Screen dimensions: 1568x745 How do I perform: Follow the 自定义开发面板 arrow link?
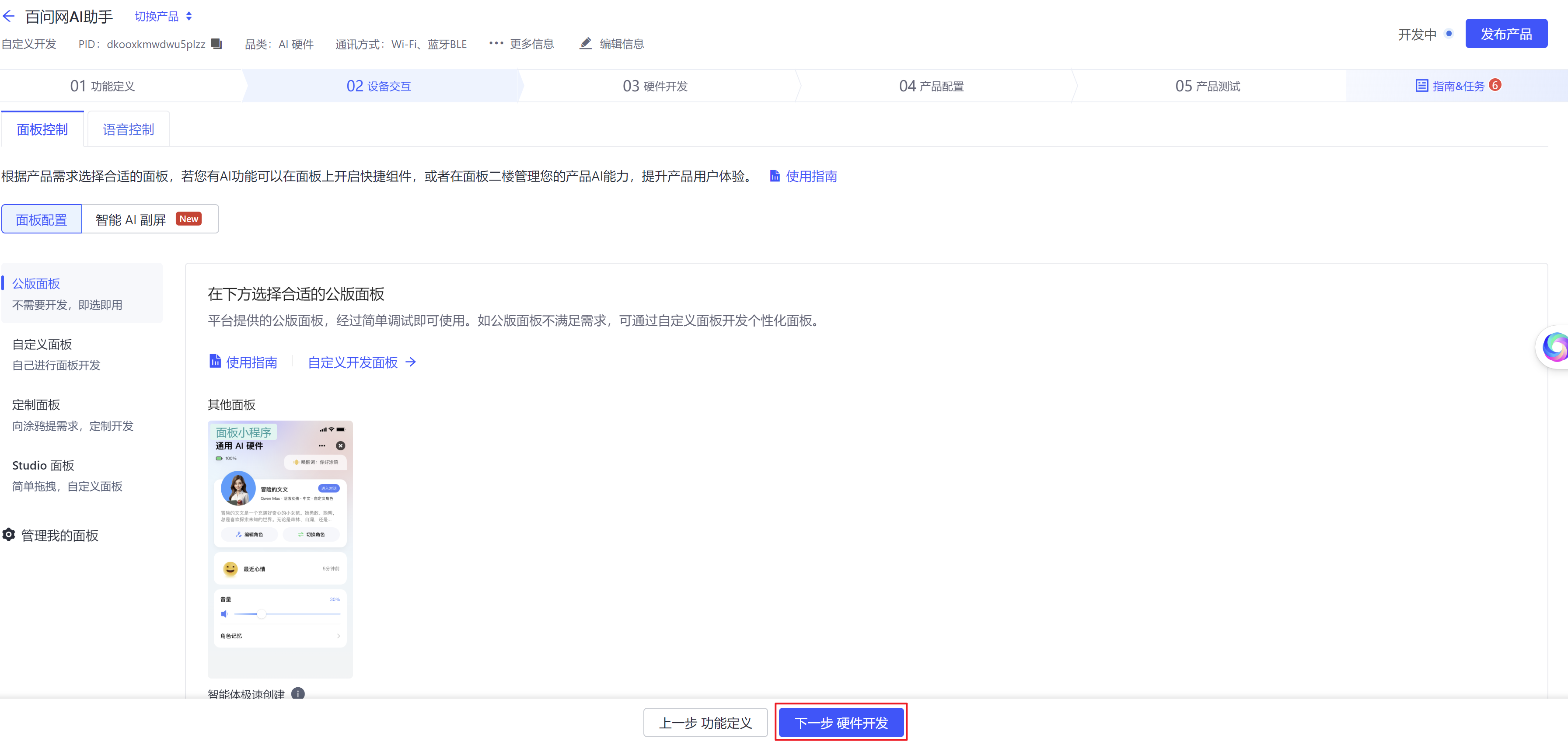coord(362,362)
